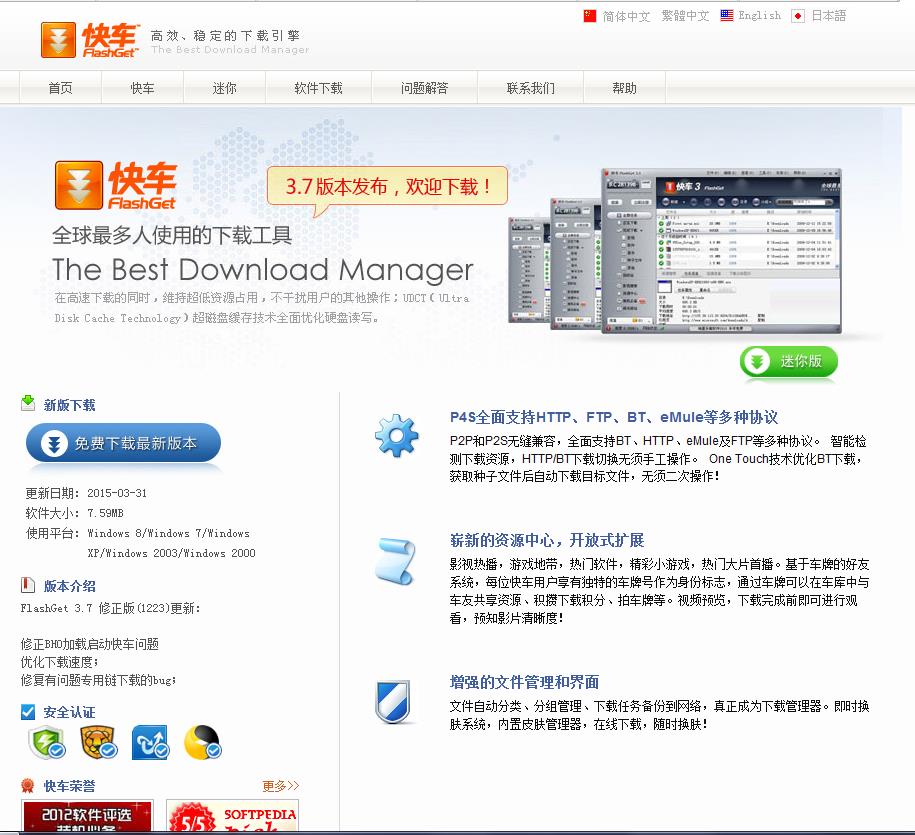Click the US flag icon for English
Viewport: 915px width, 835px height.
click(x=727, y=16)
